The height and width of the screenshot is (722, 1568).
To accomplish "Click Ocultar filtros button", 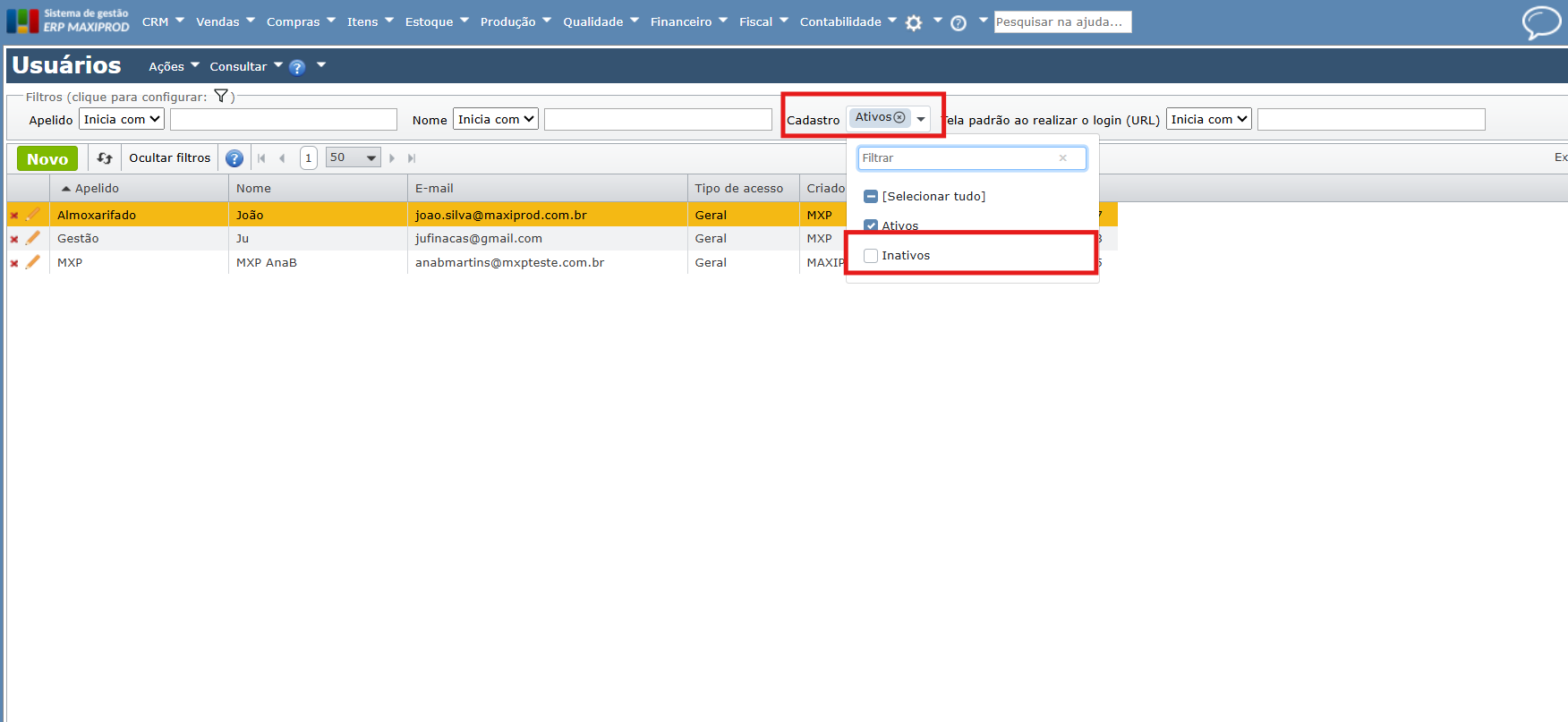I will click(169, 157).
